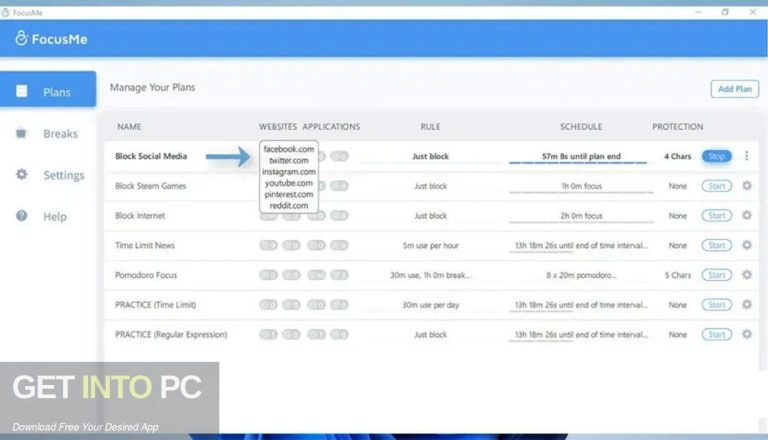Image resolution: width=768 pixels, height=440 pixels.
Task: Stop the Block Social Media plan
Action: click(717, 156)
